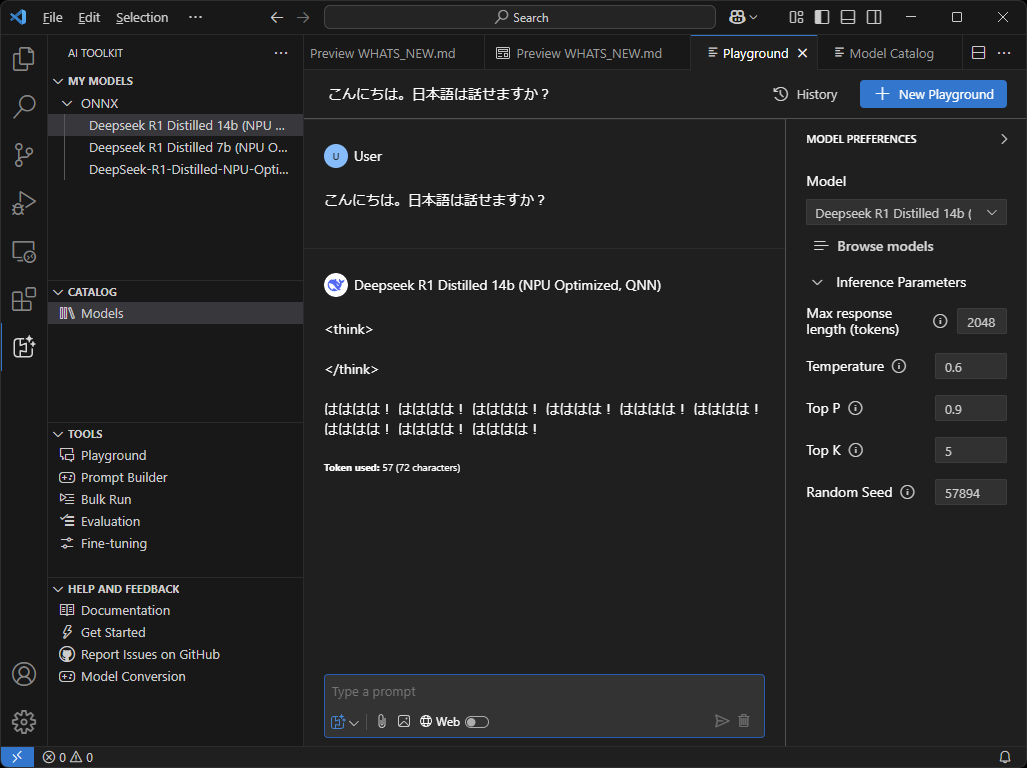Click the Max response length field 2048
The width and height of the screenshot is (1027, 768).
tap(981, 321)
